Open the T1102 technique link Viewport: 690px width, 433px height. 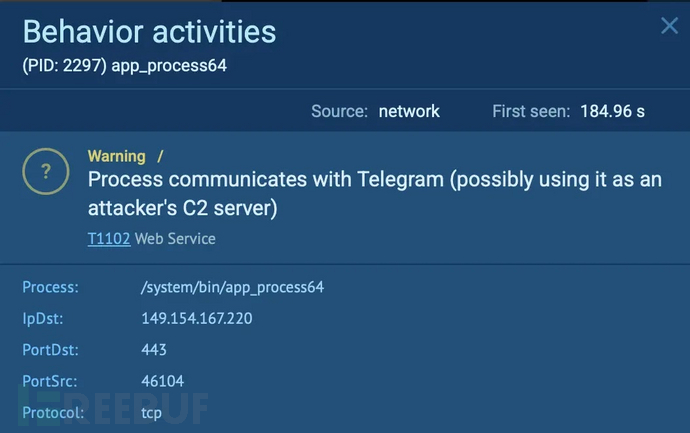108,239
